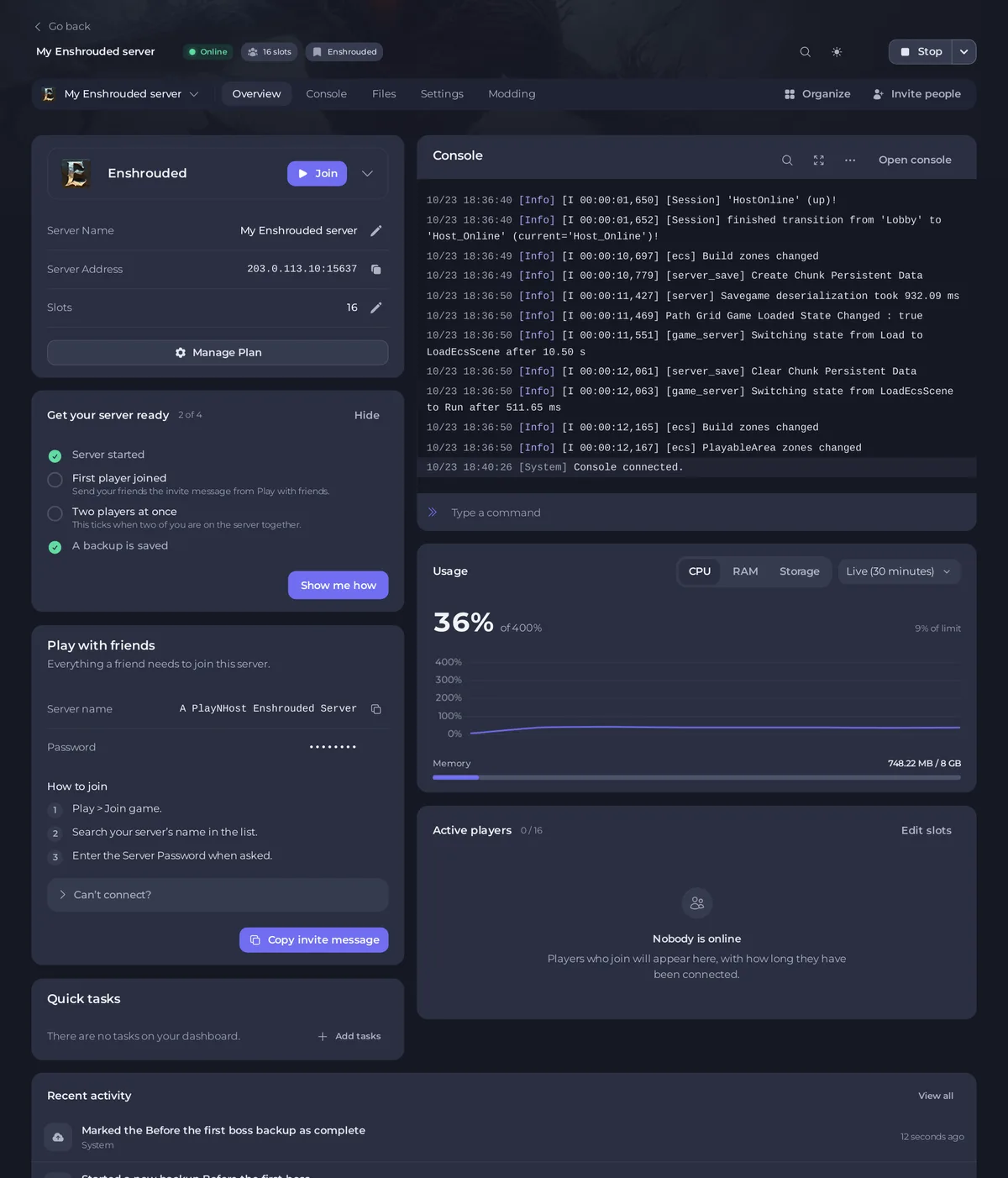Toggle the Two players at once circle
1008x1178 pixels.
[55, 513]
